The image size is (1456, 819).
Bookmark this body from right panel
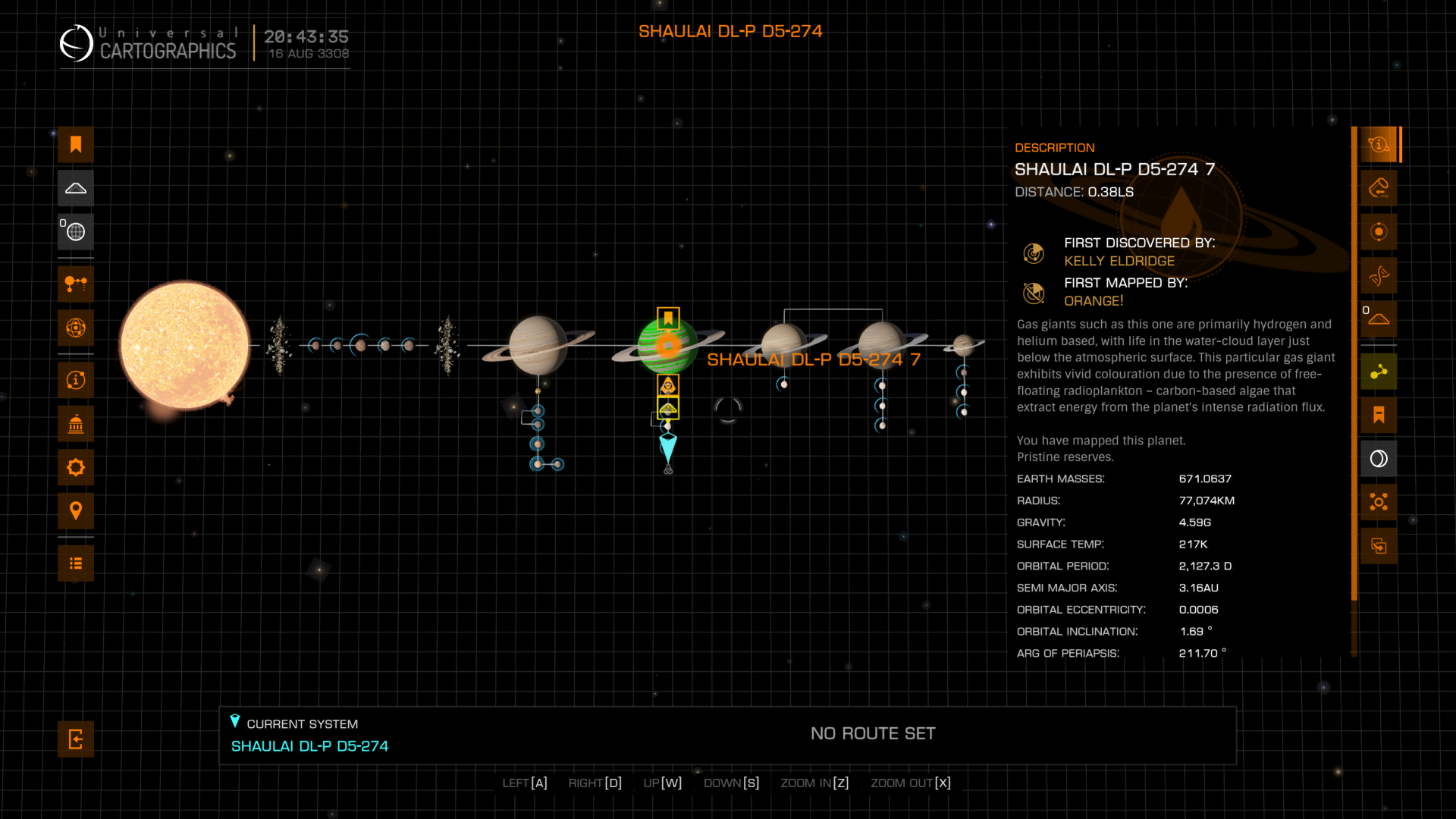click(x=1379, y=415)
